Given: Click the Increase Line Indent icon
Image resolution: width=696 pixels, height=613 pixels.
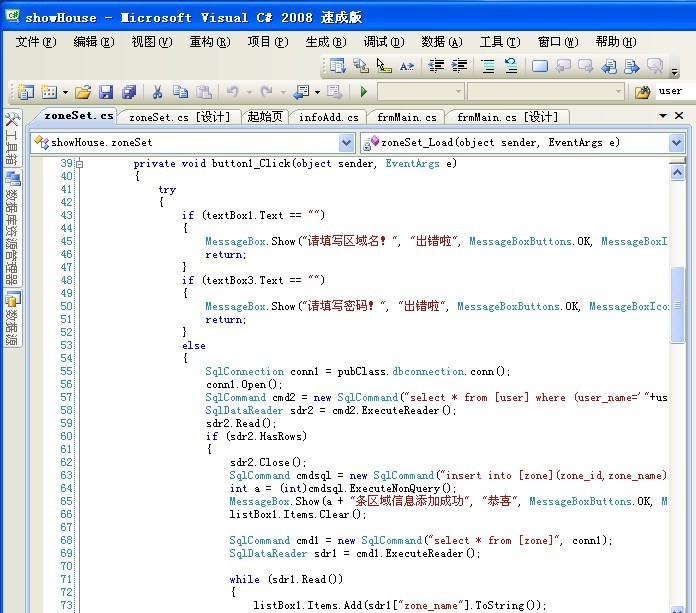Looking at the screenshot, I should pyautogui.click(x=459, y=66).
